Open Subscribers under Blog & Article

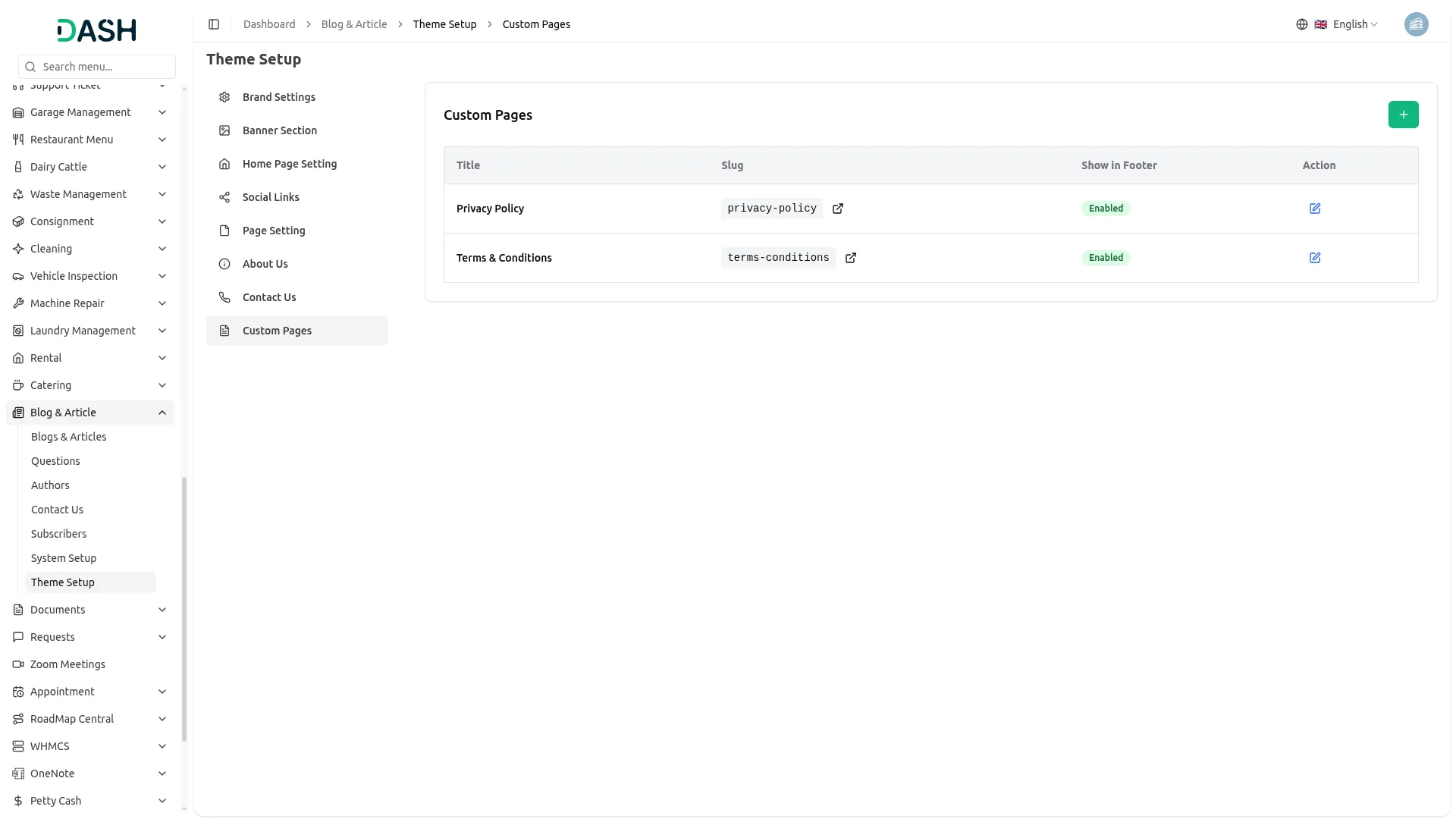pos(58,534)
